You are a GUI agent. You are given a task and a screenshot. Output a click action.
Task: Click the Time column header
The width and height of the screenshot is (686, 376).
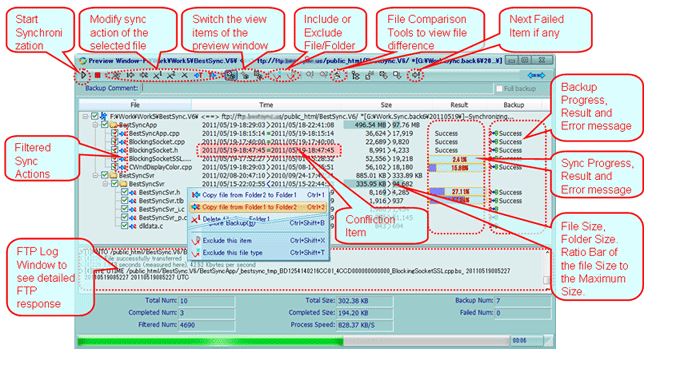[x=266, y=105]
